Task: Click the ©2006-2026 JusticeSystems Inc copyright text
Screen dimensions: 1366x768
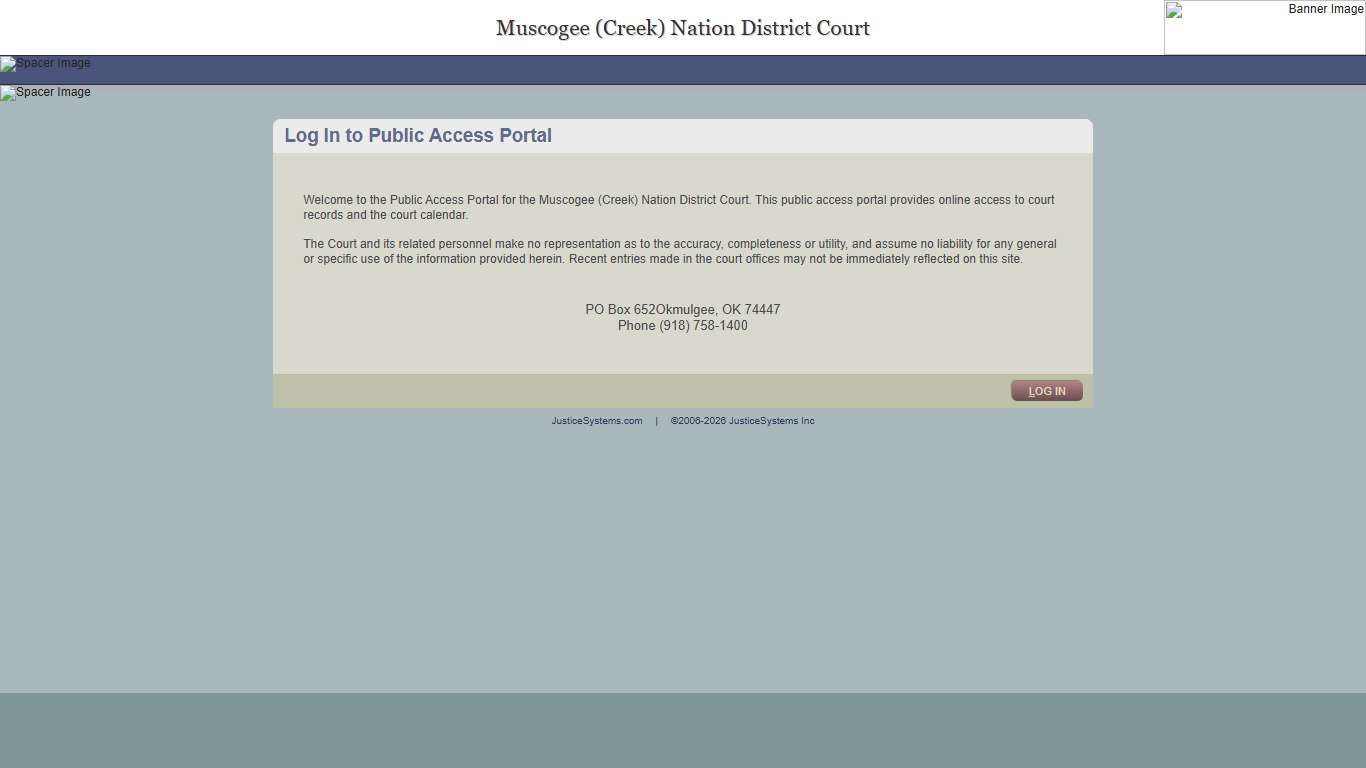Action: pos(742,421)
